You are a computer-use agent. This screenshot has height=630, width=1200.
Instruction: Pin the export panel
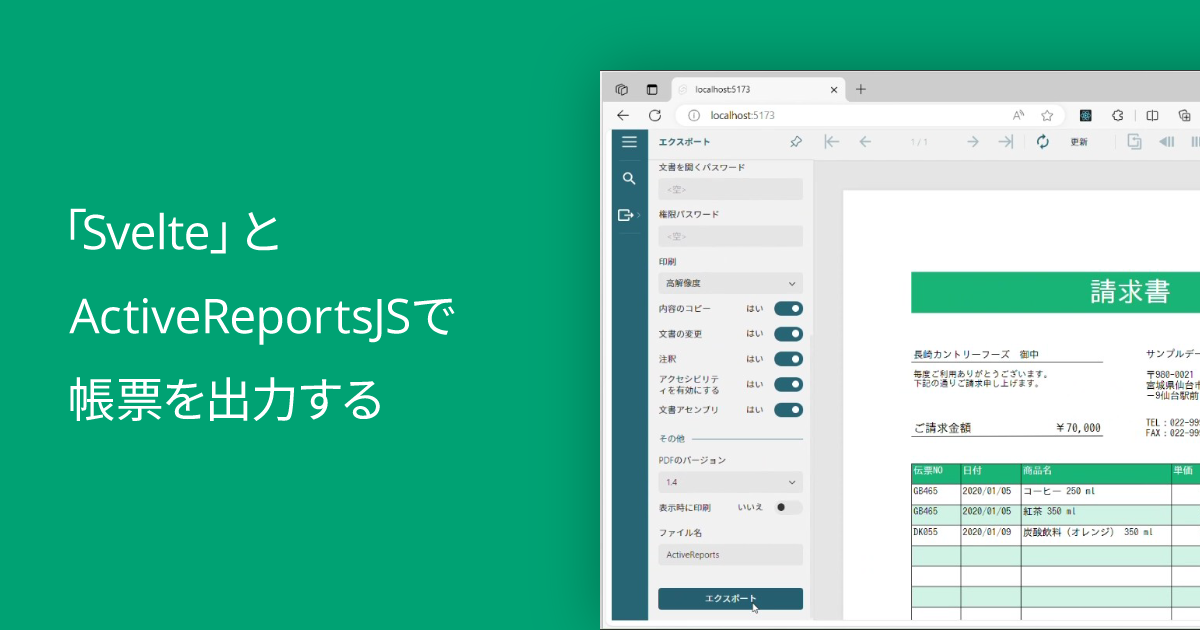pos(796,141)
